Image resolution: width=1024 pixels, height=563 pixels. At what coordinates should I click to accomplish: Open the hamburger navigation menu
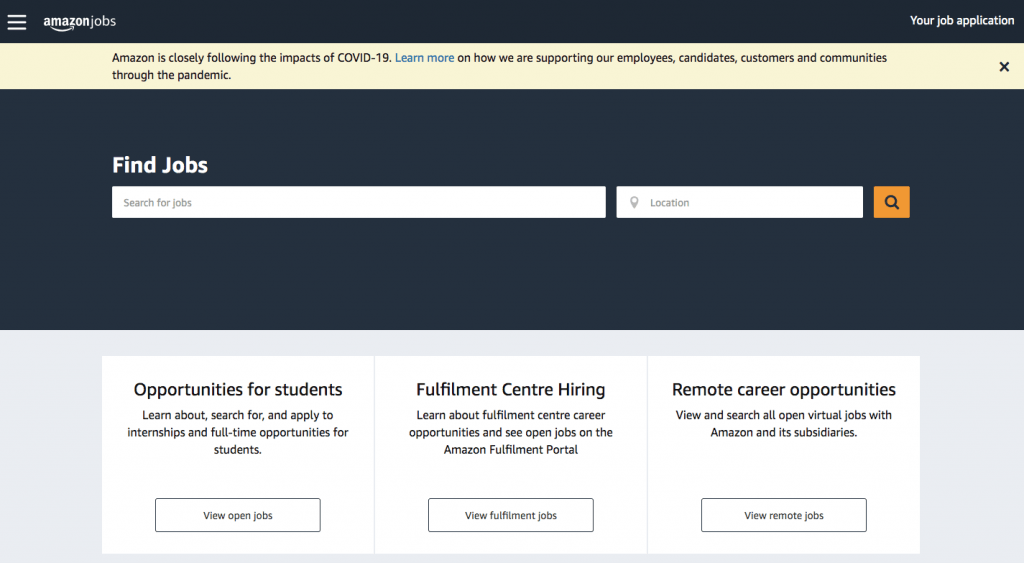17,22
